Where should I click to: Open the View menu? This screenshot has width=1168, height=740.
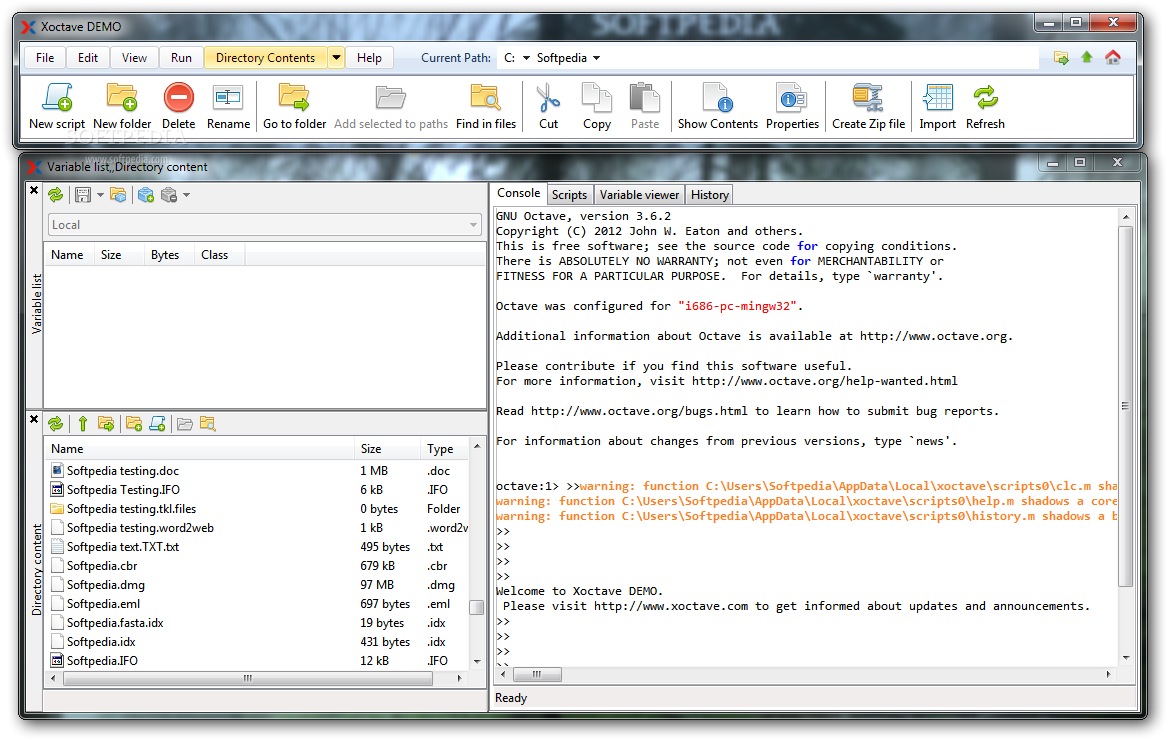pyautogui.click(x=134, y=57)
